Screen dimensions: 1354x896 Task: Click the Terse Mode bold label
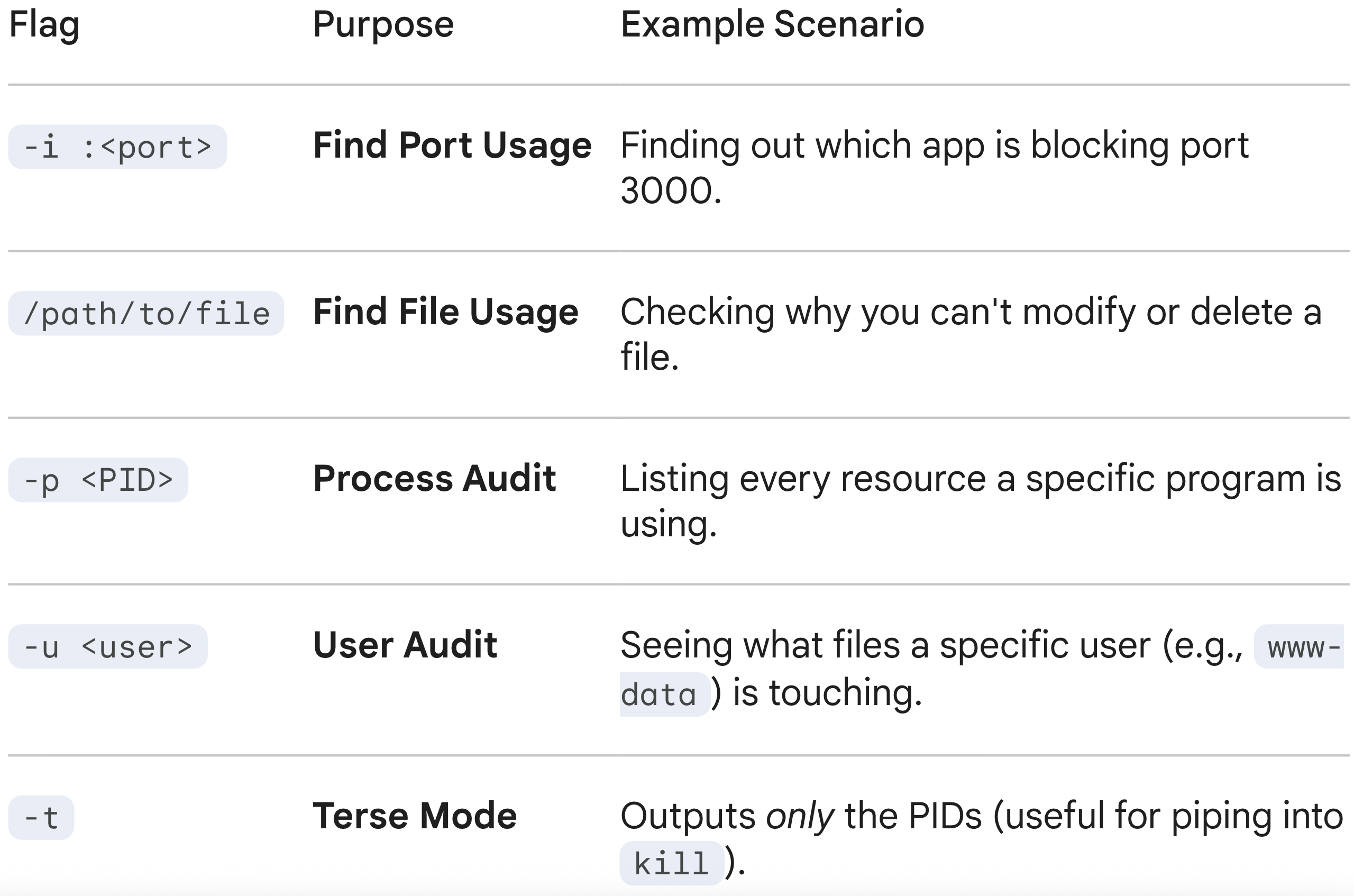click(414, 816)
